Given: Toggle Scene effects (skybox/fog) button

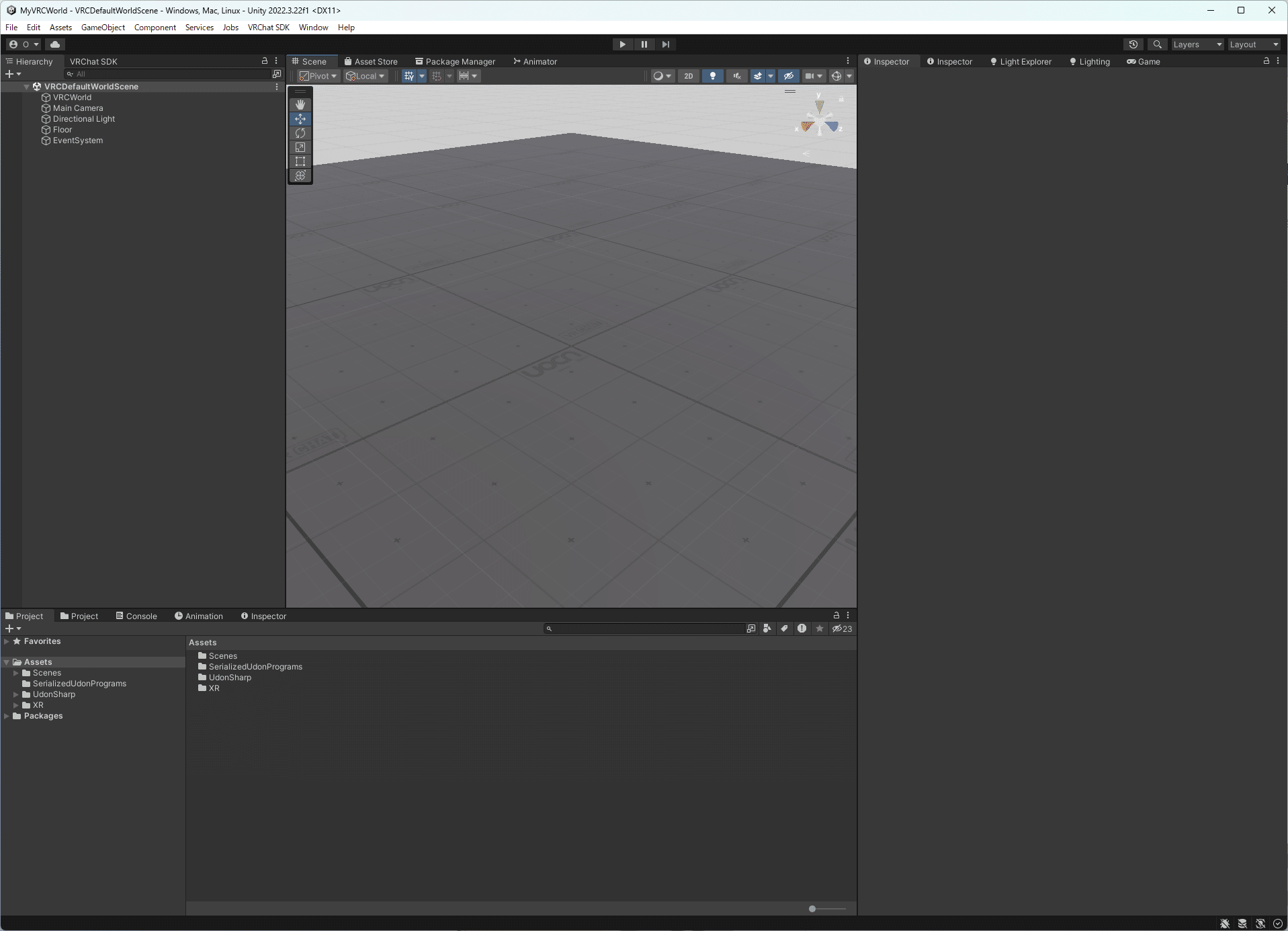Looking at the screenshot, I should (758, 76).
